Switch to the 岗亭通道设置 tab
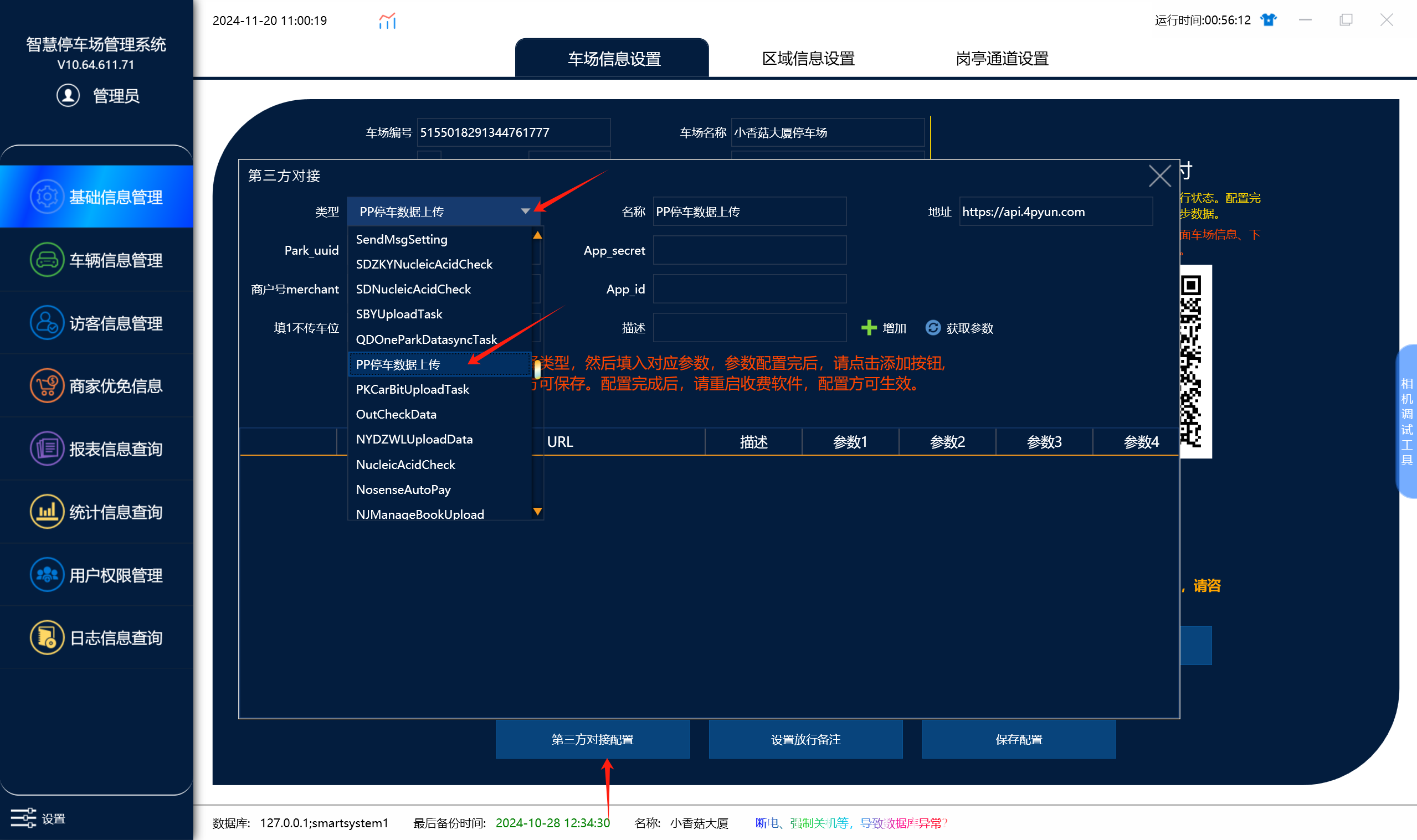The height and width of the screenshot is (840, 1417). [1002, 58]
